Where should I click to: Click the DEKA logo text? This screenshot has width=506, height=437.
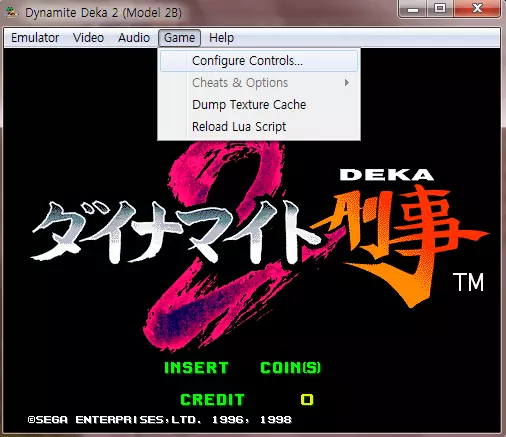387,175
